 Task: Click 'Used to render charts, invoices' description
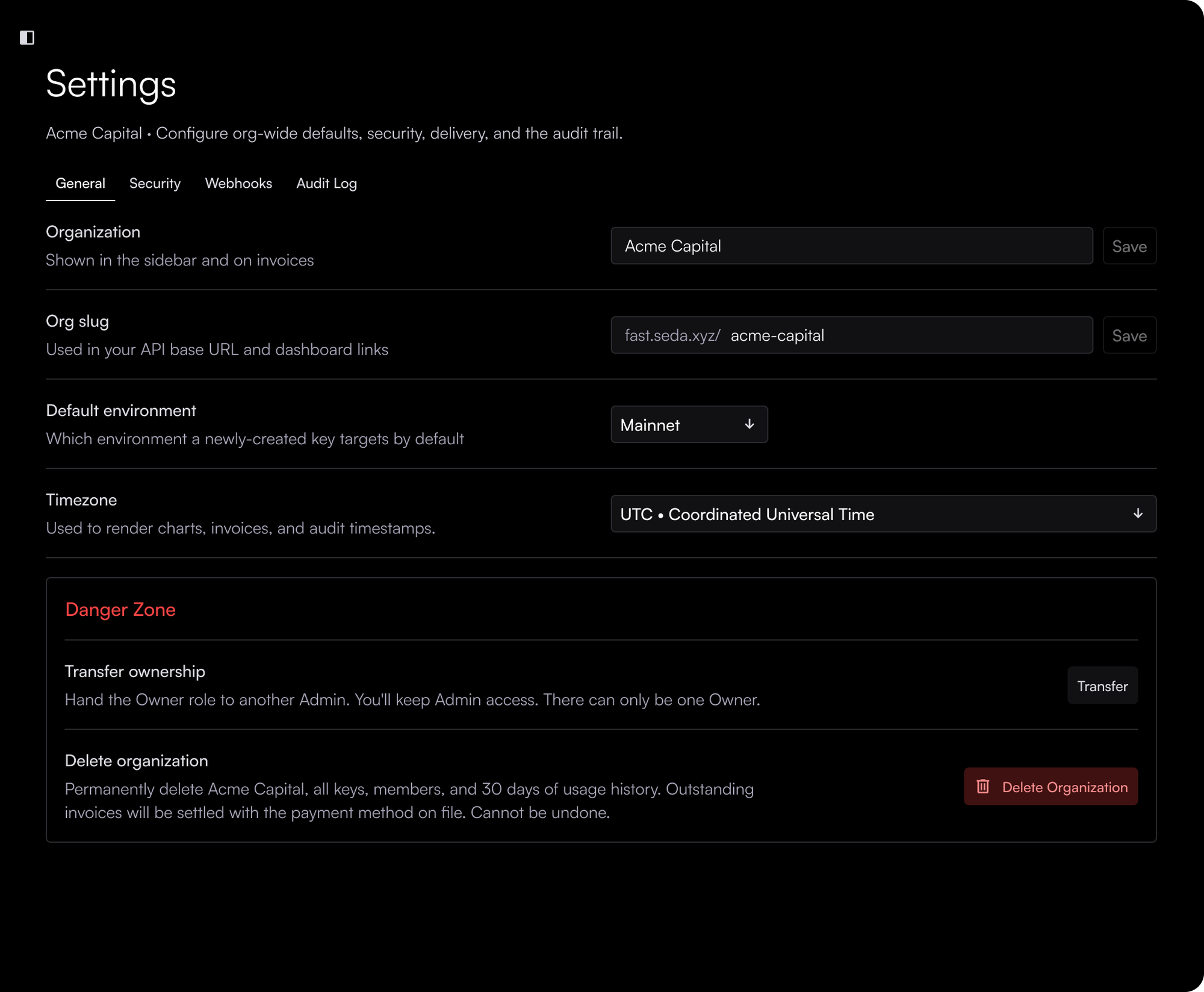click(x=240, y=528)
